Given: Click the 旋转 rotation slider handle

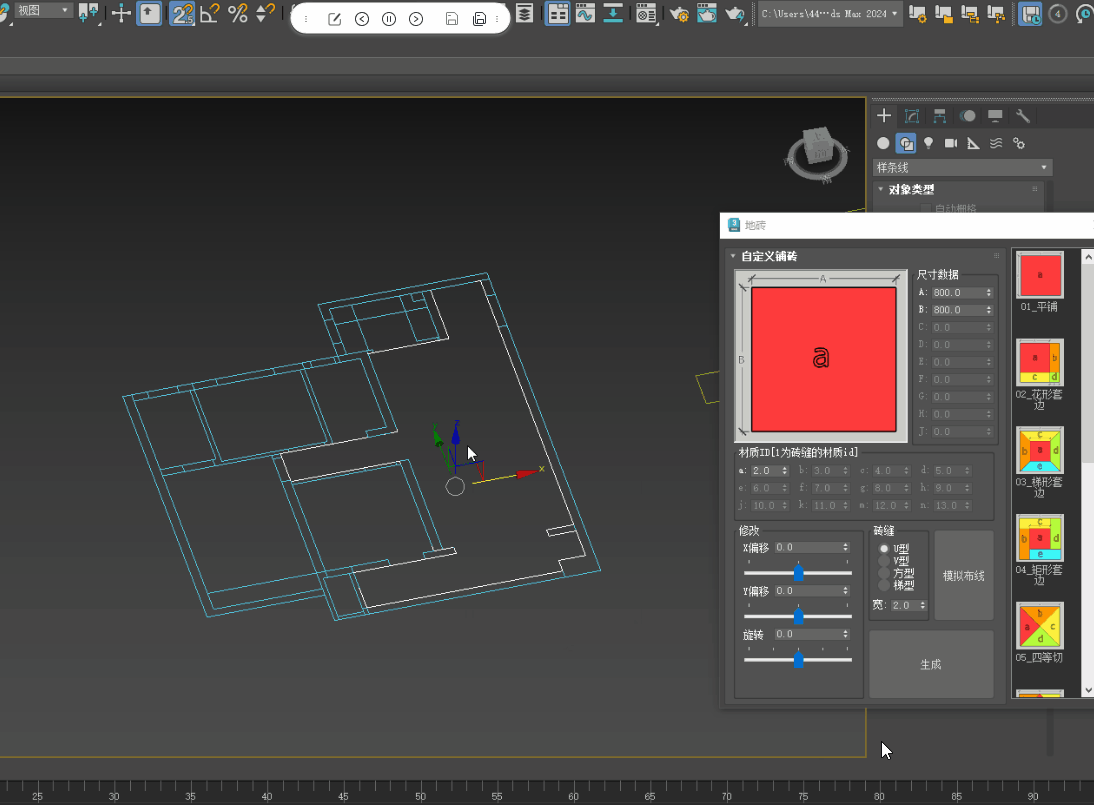Looking at the screenshot, I should [x=799, y=659].
